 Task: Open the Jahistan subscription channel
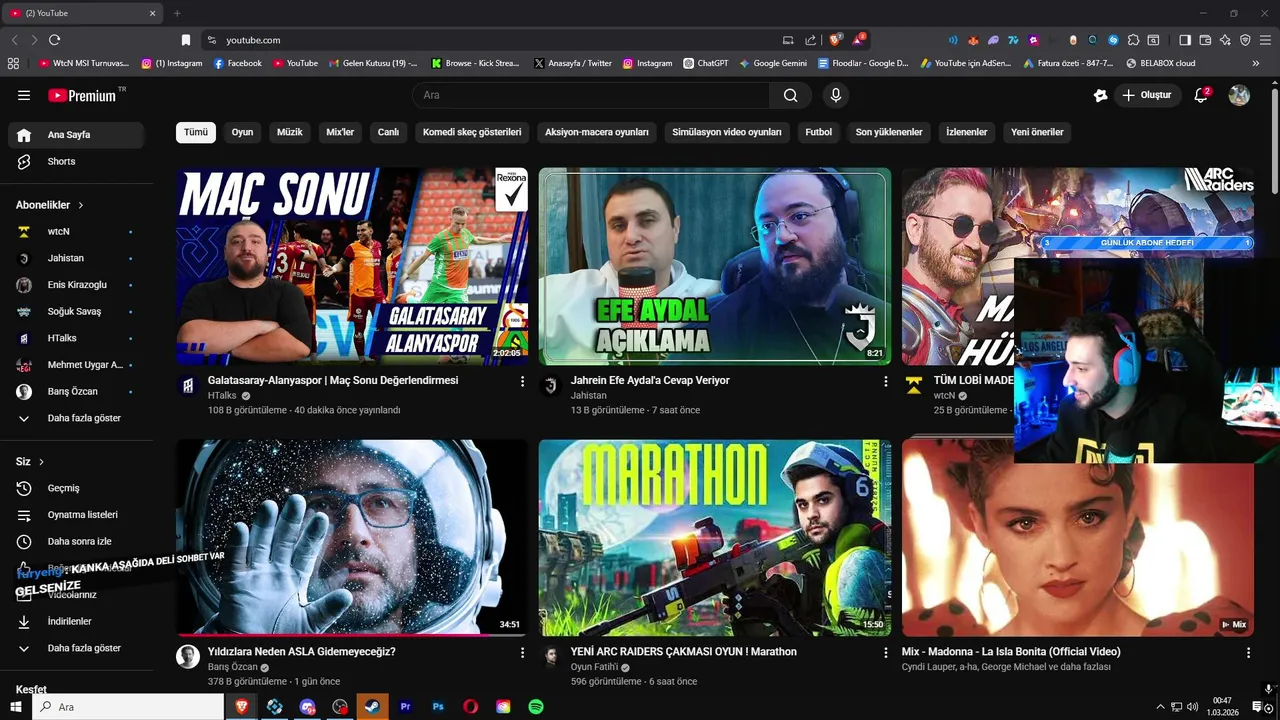point(76,258)
